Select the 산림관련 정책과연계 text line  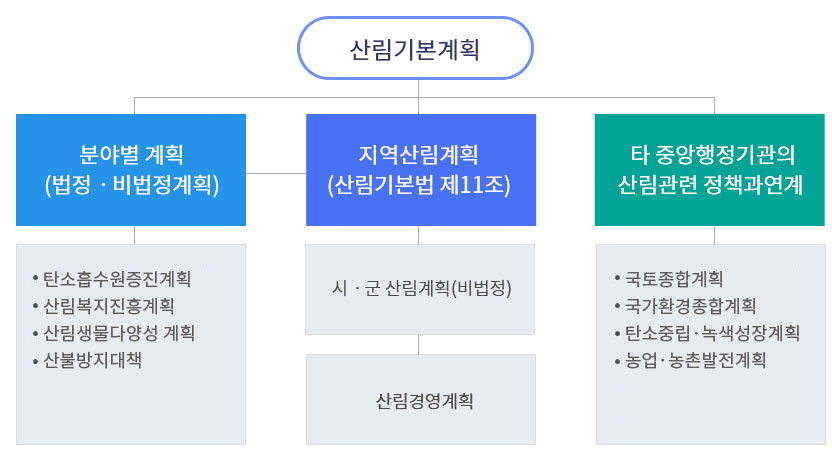[711, 185]
